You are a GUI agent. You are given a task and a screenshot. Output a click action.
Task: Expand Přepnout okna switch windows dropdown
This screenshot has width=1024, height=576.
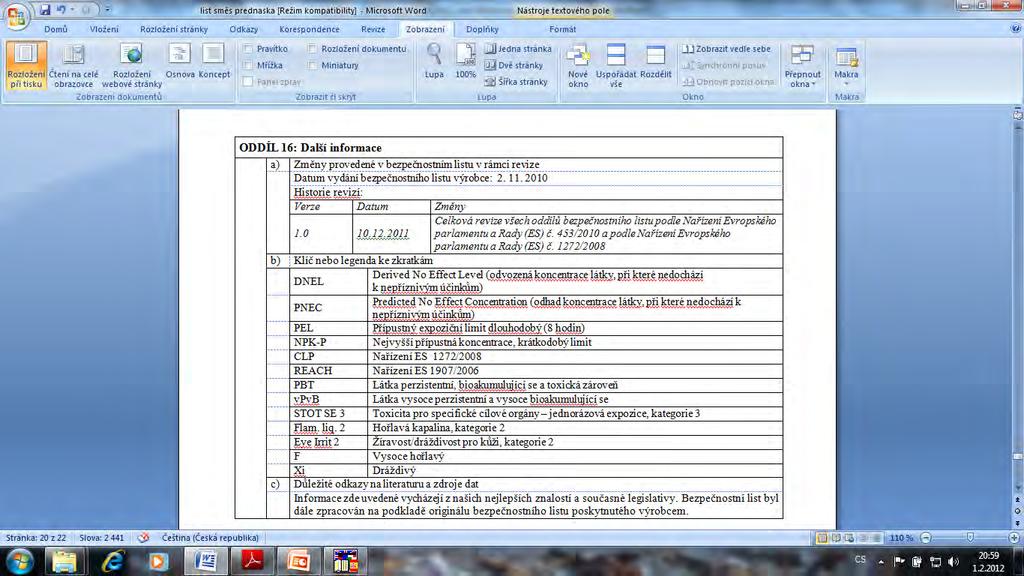tap(802, 65)
